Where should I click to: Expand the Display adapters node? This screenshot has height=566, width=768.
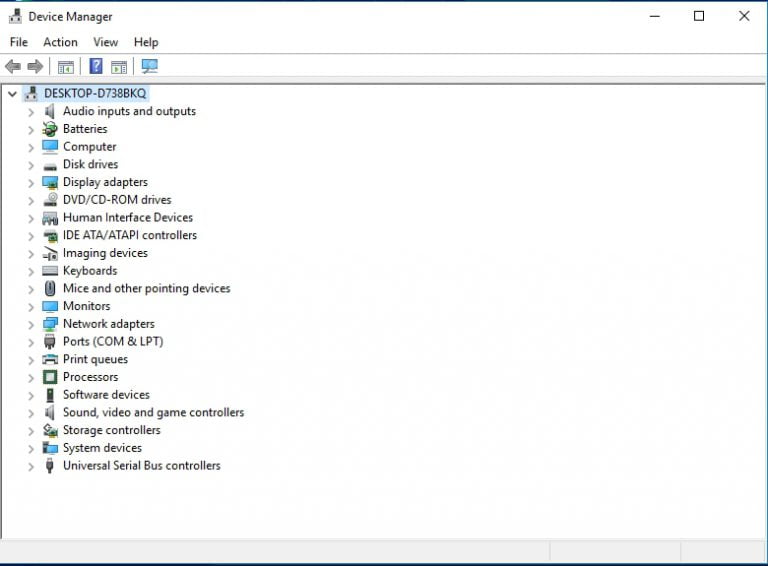point(31,183)
